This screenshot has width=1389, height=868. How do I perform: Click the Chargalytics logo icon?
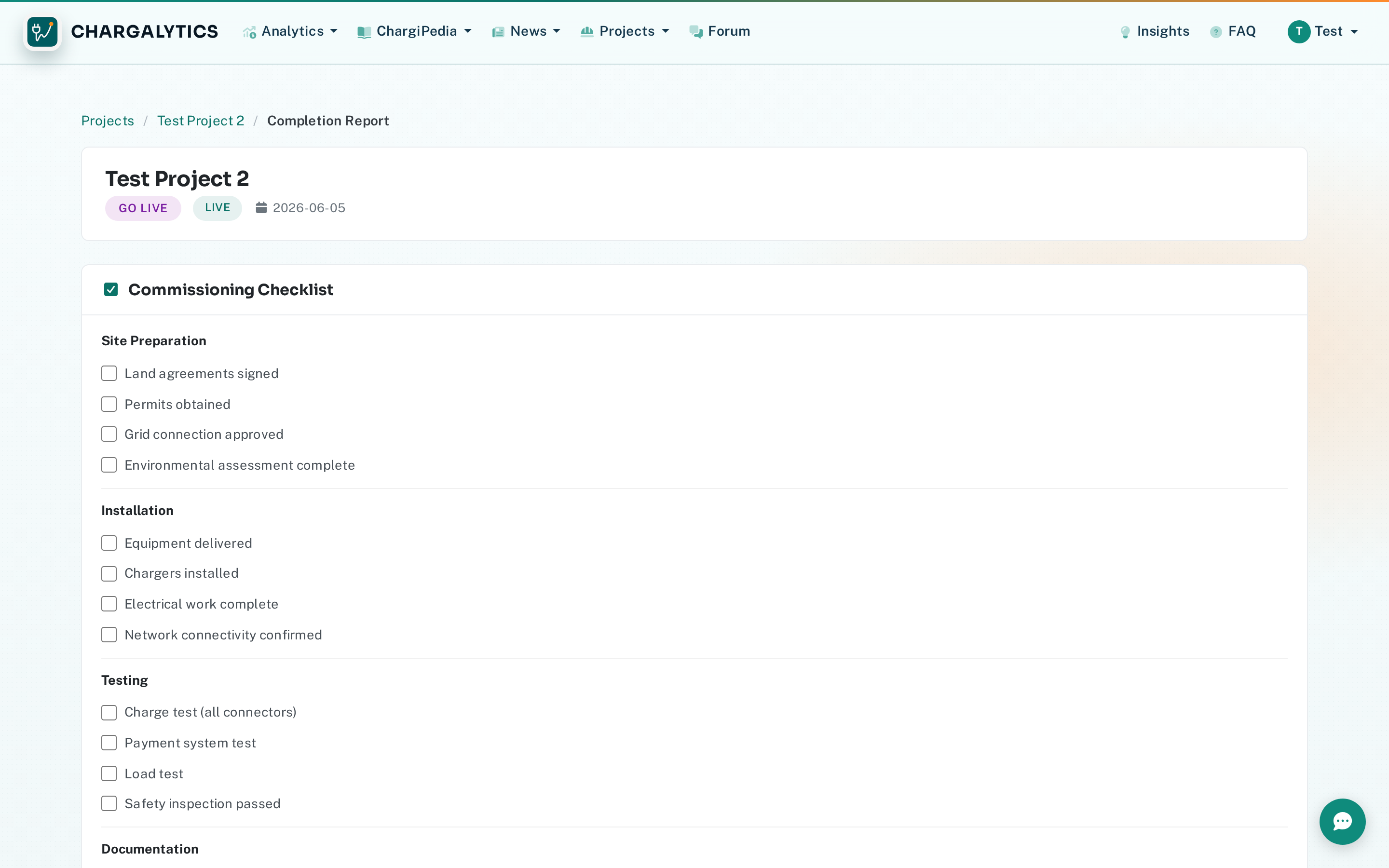coord(42,31)
